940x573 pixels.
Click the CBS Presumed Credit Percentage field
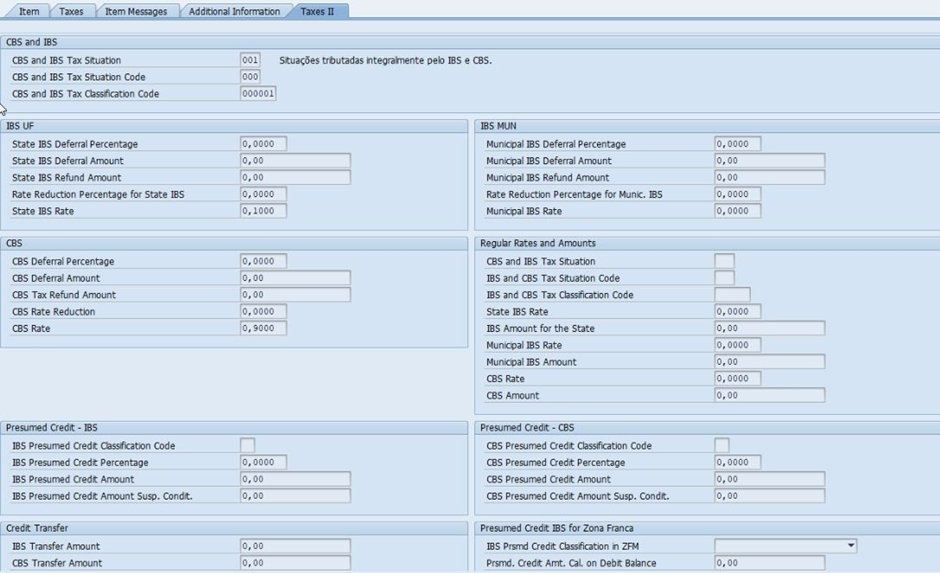coord(738,463)
